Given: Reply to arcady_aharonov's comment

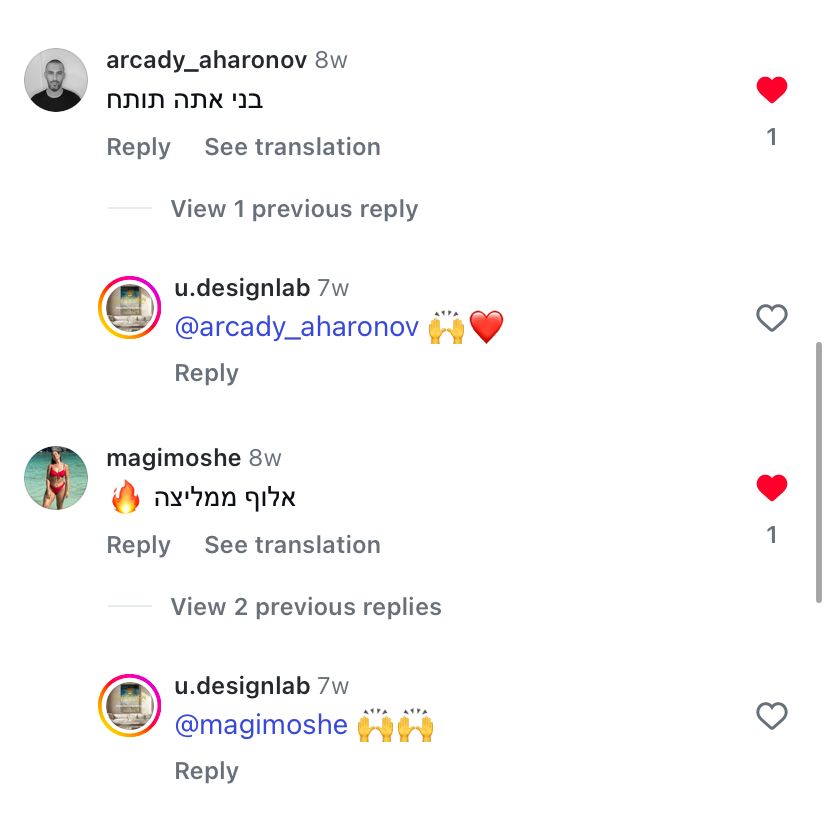Looking at the screenshot, I should click(x=138, y=147).
